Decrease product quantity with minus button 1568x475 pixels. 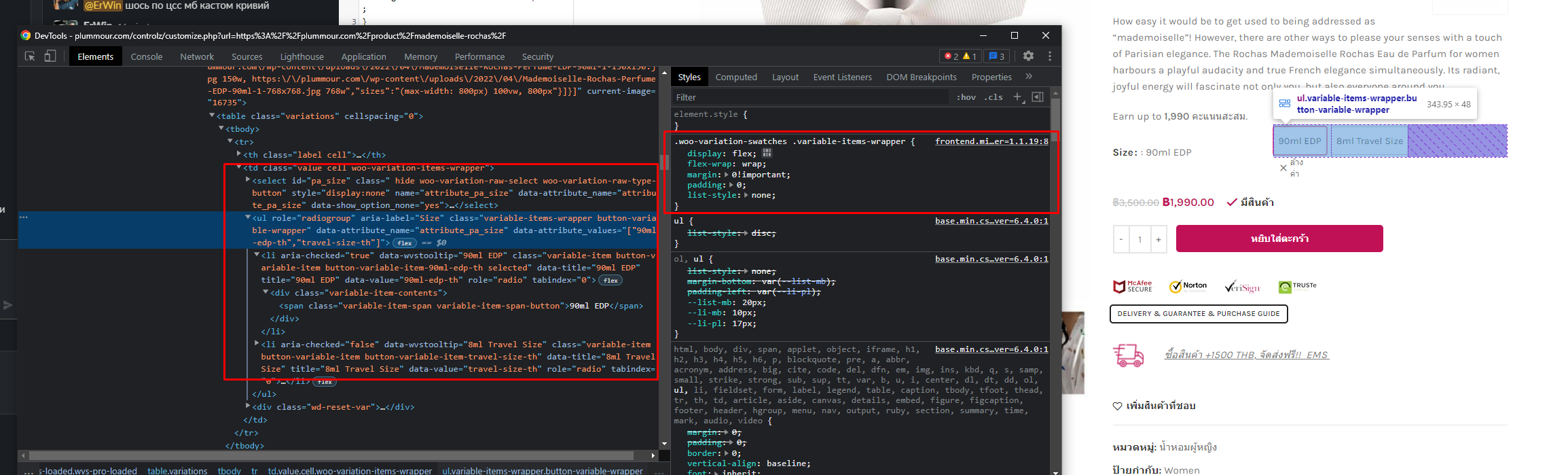pyautogui.click(x=1120, y=239)
